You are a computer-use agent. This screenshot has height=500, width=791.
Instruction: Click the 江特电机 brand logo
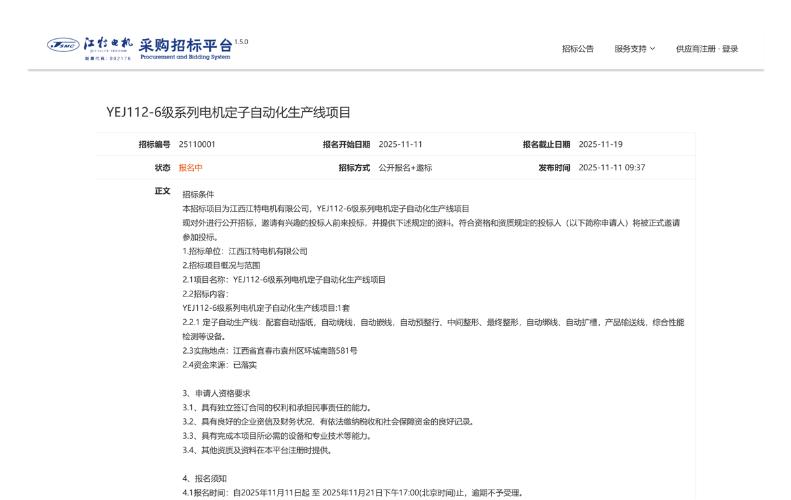pyautogui.click(x=108, y=48)
